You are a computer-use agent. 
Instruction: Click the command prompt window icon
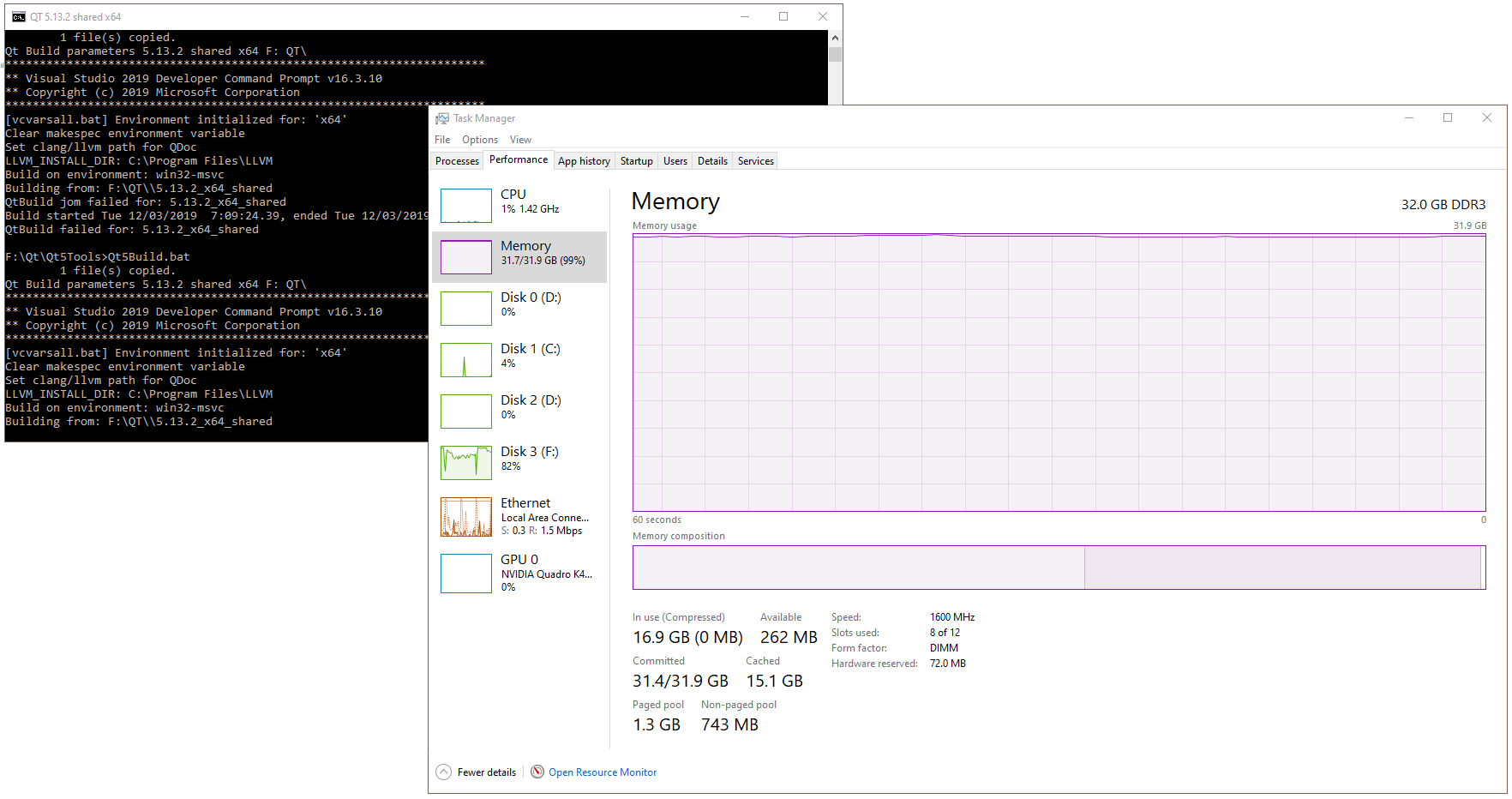(x=18, y=17)
